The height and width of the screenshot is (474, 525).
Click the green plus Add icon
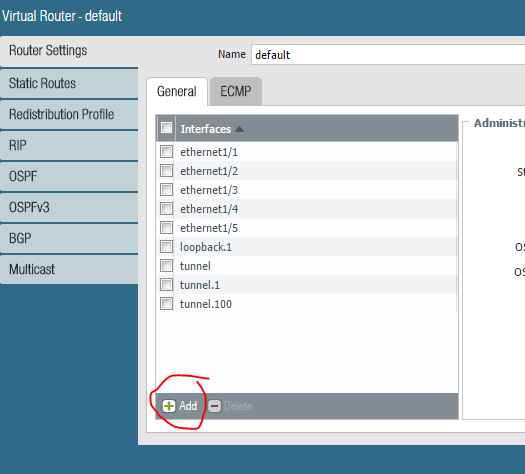[x=169, y=406]
